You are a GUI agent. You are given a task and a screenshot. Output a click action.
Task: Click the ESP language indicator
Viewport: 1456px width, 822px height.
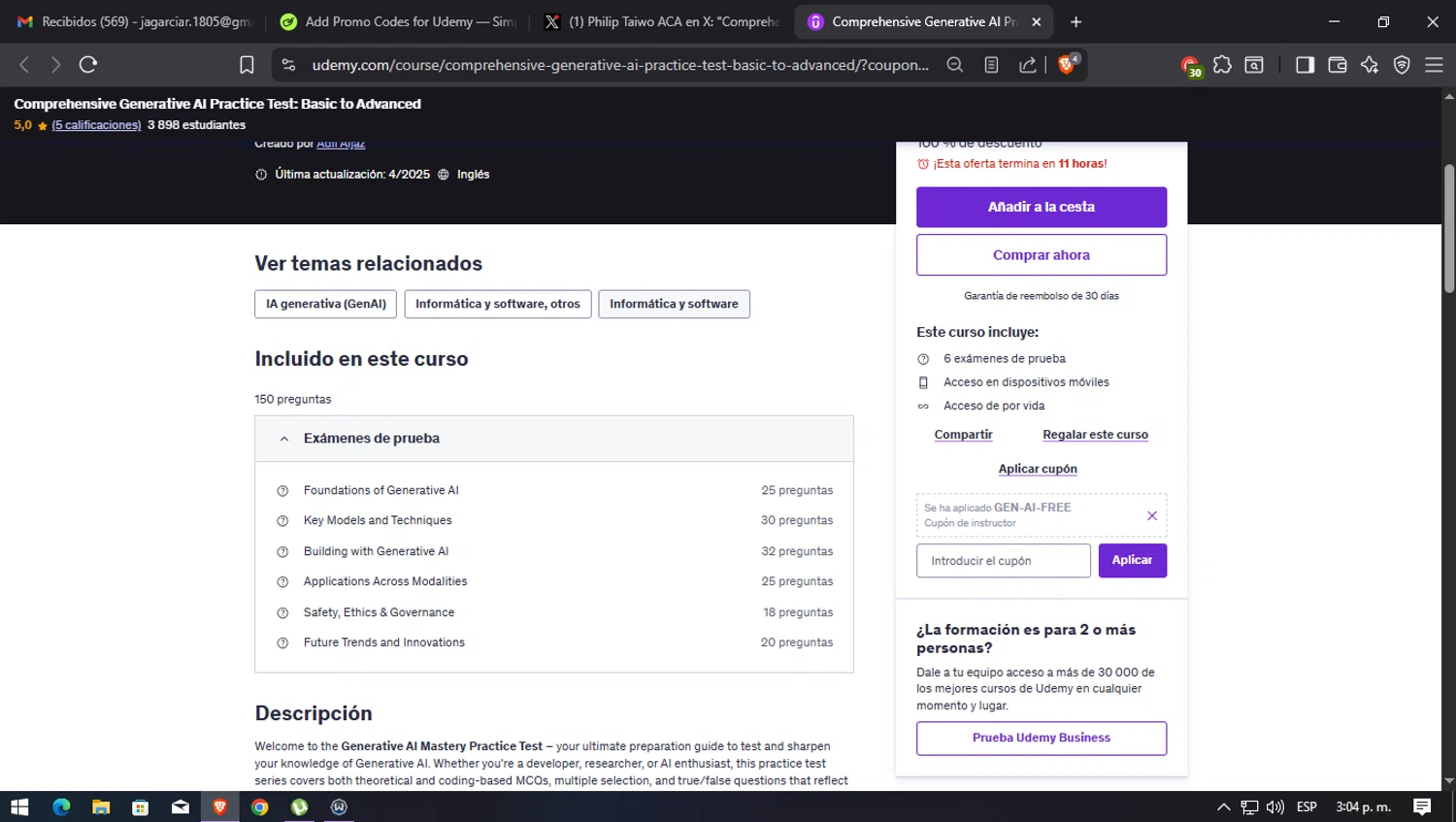tap(1307, 806)
